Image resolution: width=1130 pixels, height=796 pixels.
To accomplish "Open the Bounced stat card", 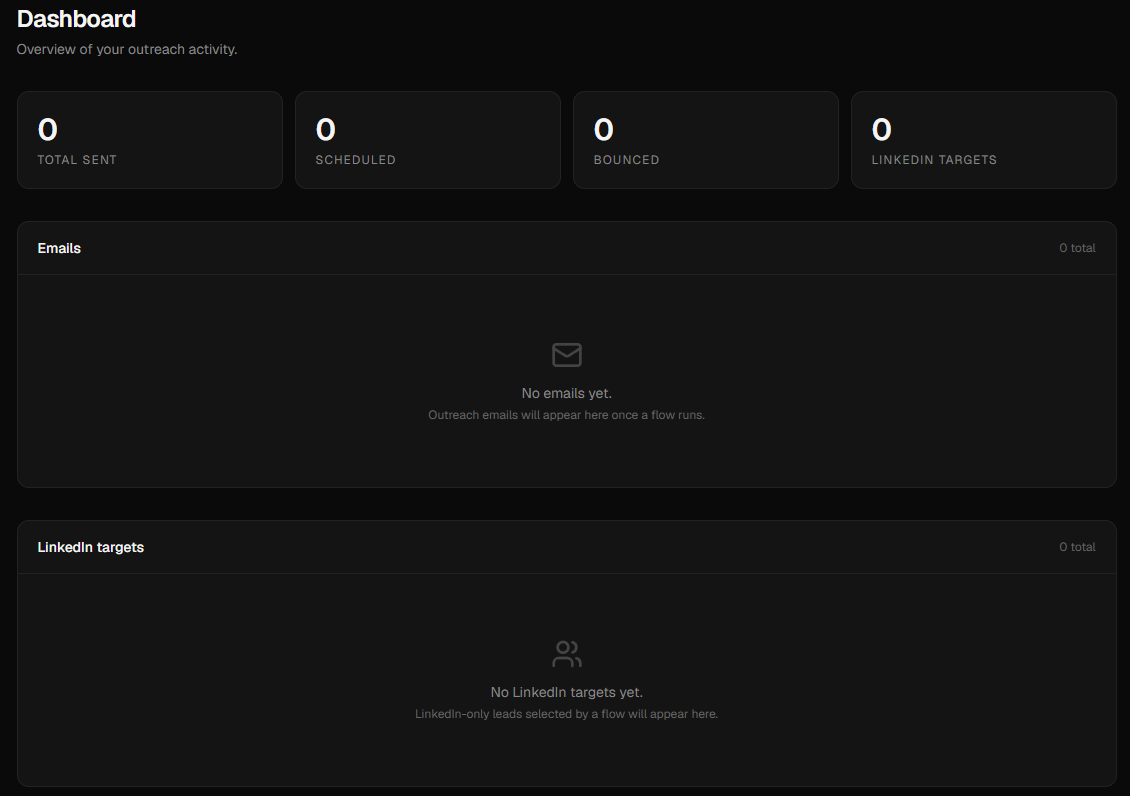I will pos(706,140).
